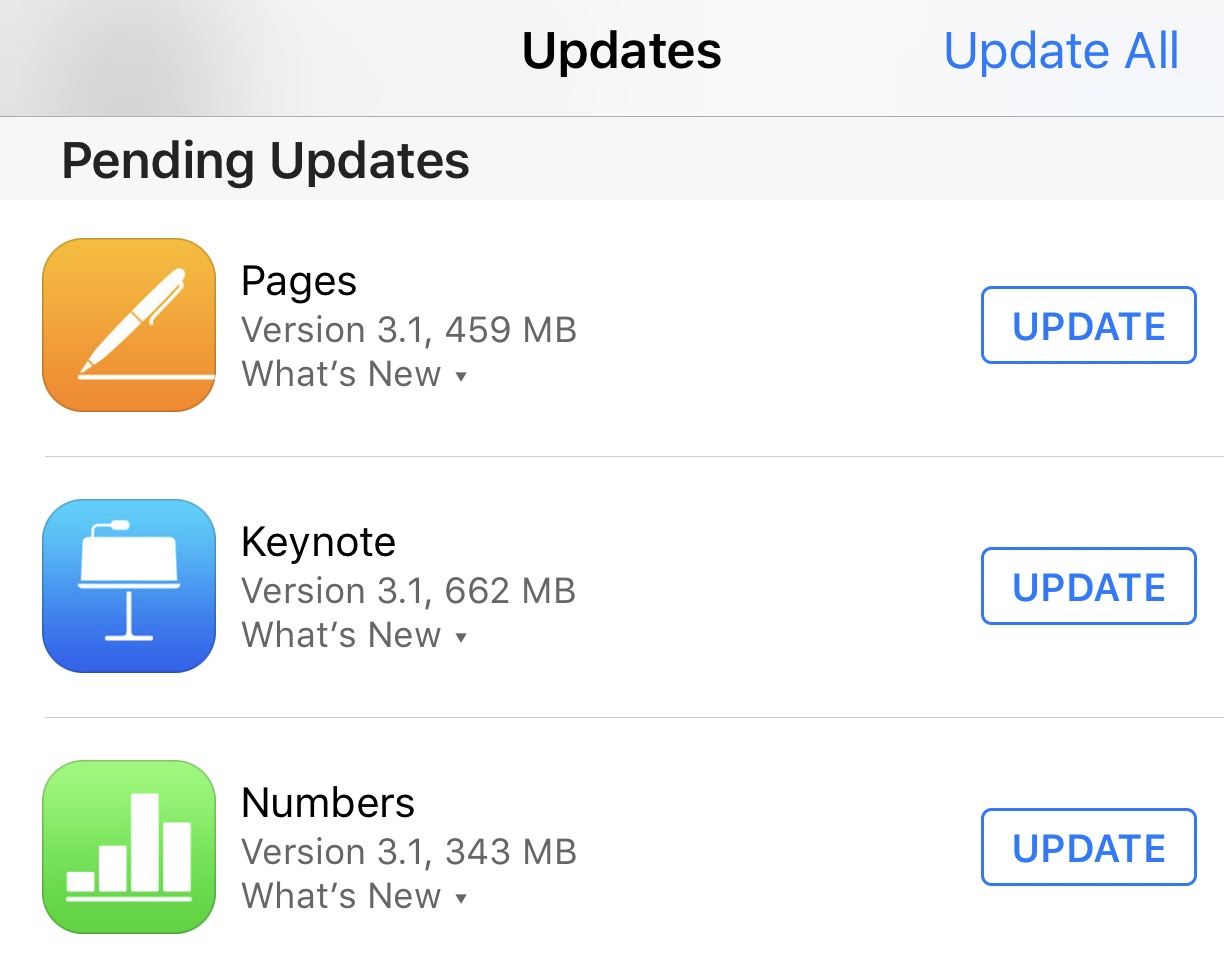1224x971 pixels.
Task: Tap the Pages app icon
Action: pos(129,325)
